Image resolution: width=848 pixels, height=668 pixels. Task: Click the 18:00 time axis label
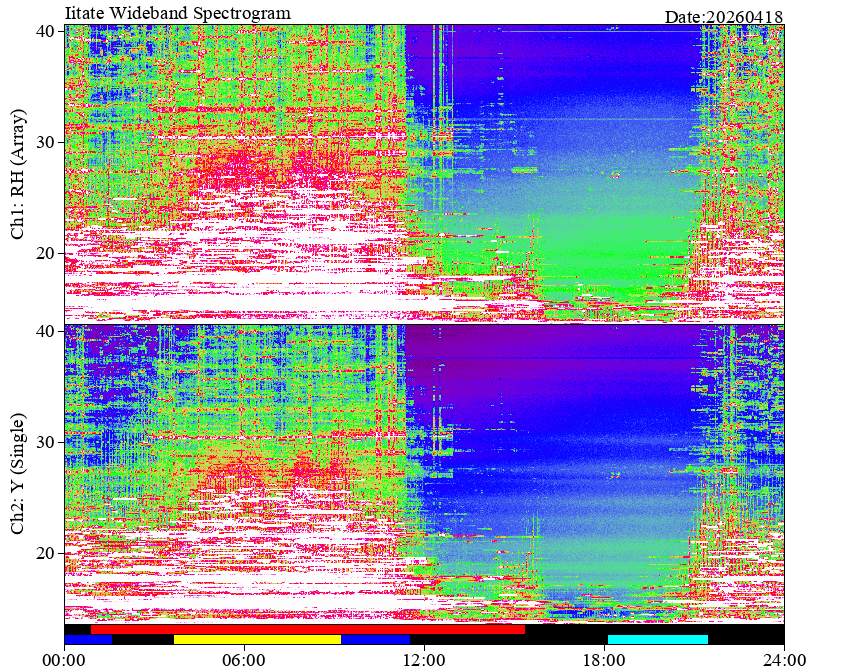pyautogui.click(x=604, y=660)
